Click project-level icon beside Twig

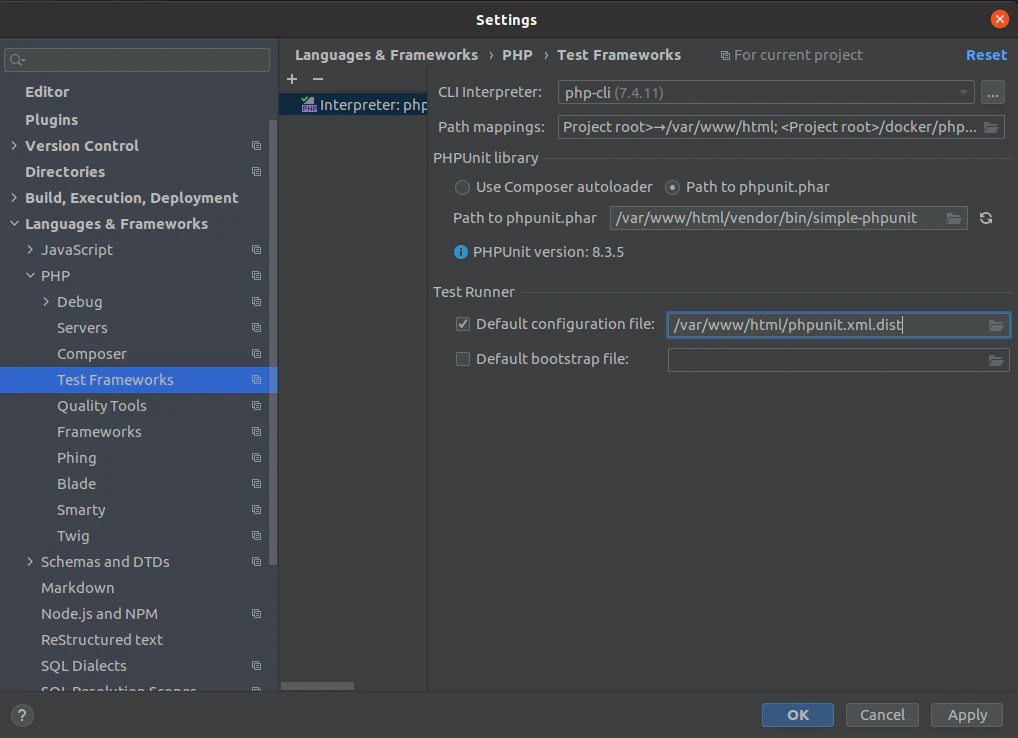(x=256, y=535)
